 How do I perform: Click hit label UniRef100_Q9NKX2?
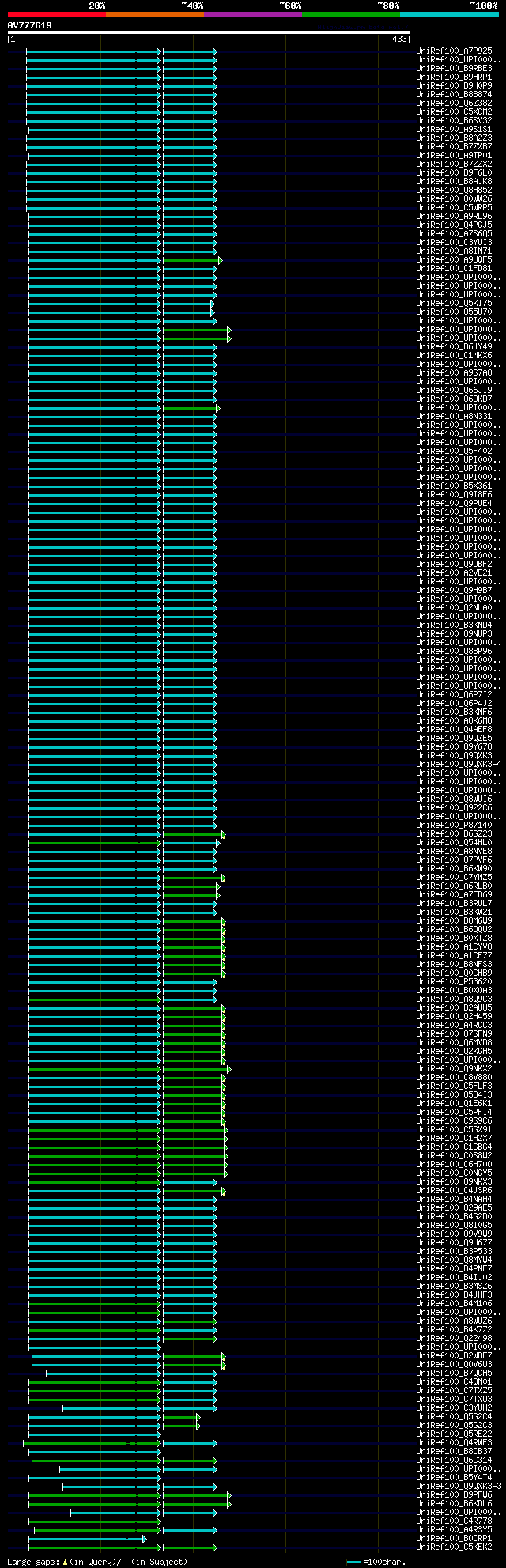(454, 1068)
